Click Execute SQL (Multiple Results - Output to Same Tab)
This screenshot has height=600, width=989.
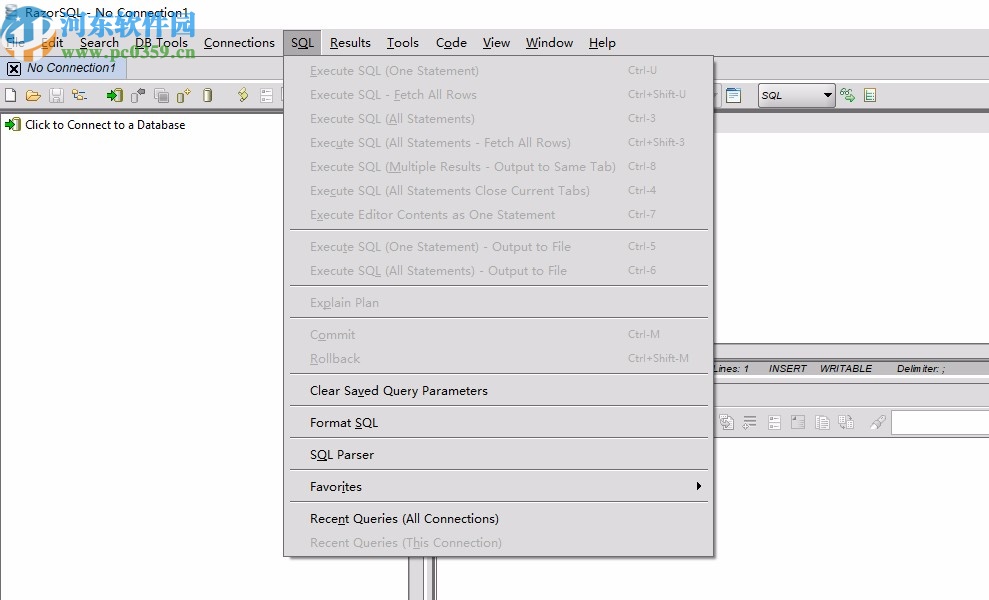[498, 167]
